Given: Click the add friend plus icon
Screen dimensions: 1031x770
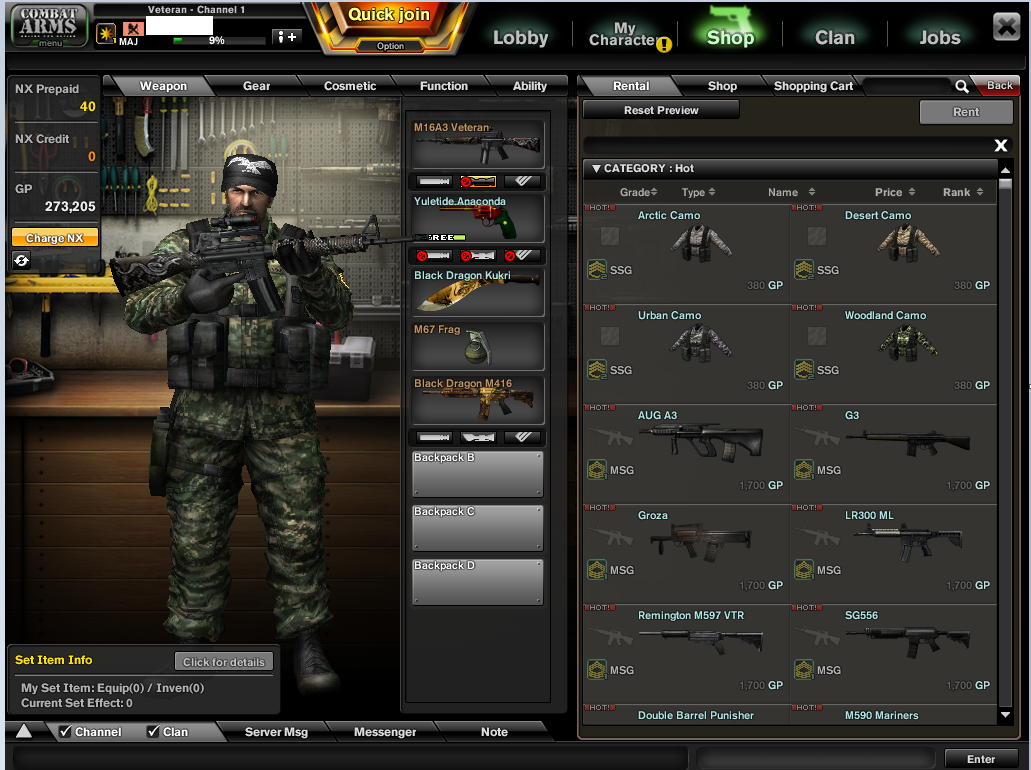Looking at the screenshot, I should coord(287,37).
